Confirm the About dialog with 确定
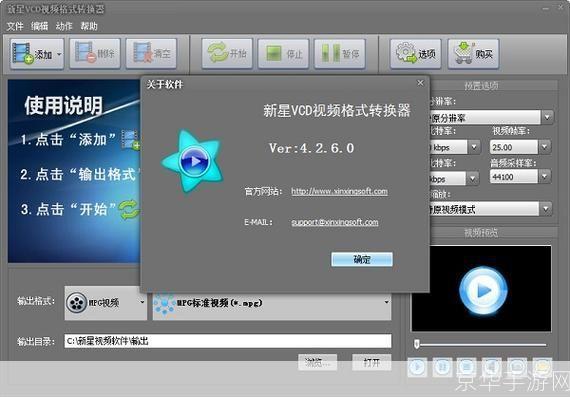This screenshot has width=570, height=397. point(362,260)
